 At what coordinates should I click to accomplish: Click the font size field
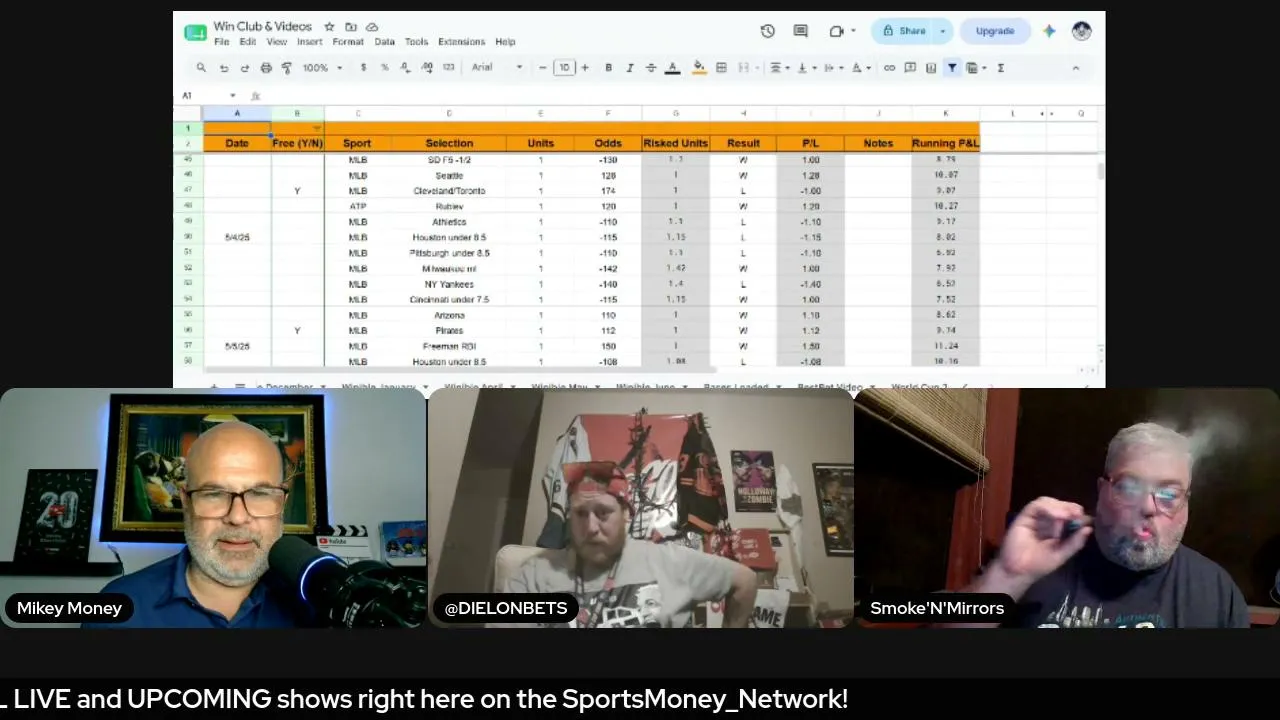(564, 68)
